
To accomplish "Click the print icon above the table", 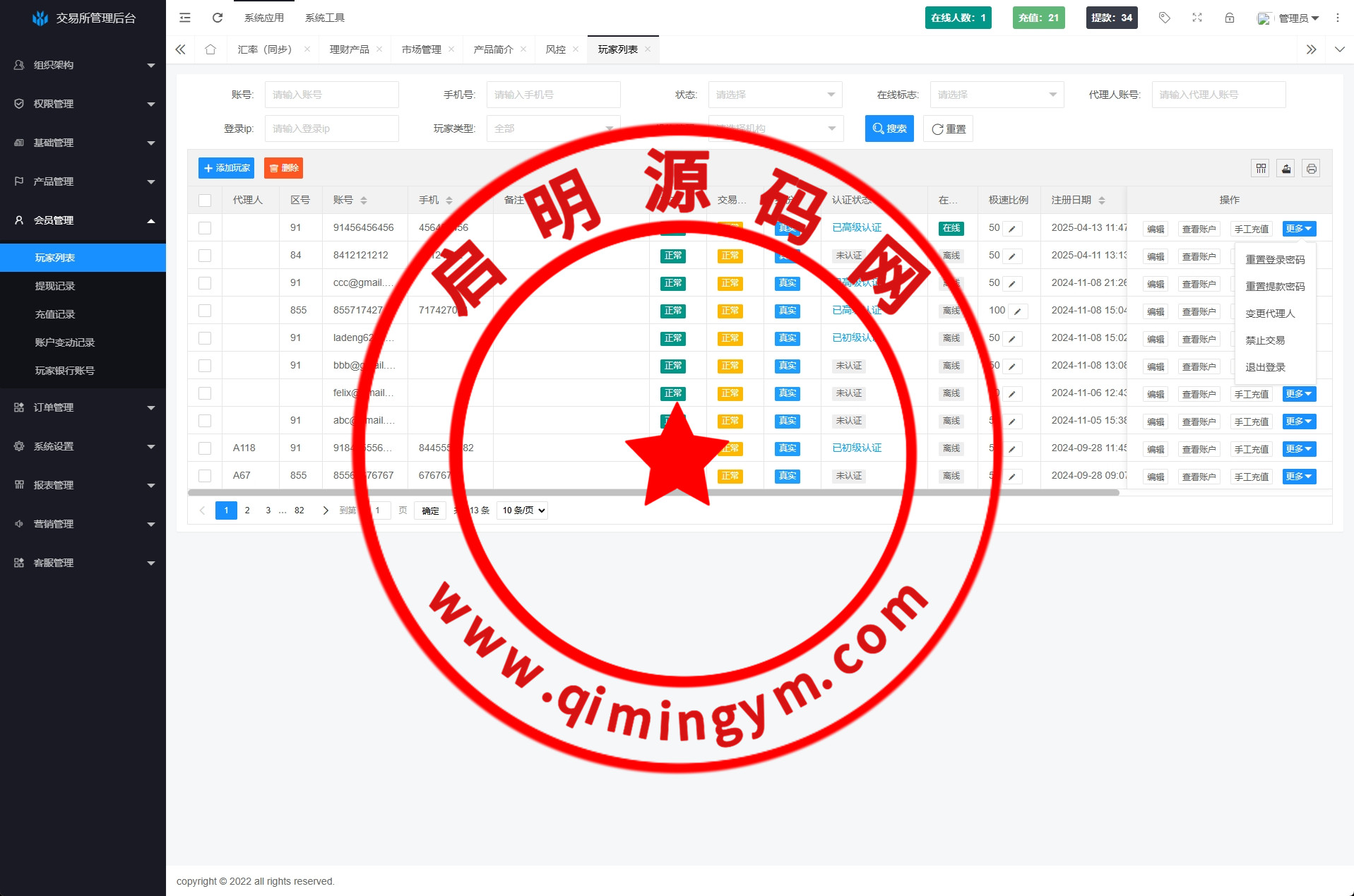I will (1311, 169).
